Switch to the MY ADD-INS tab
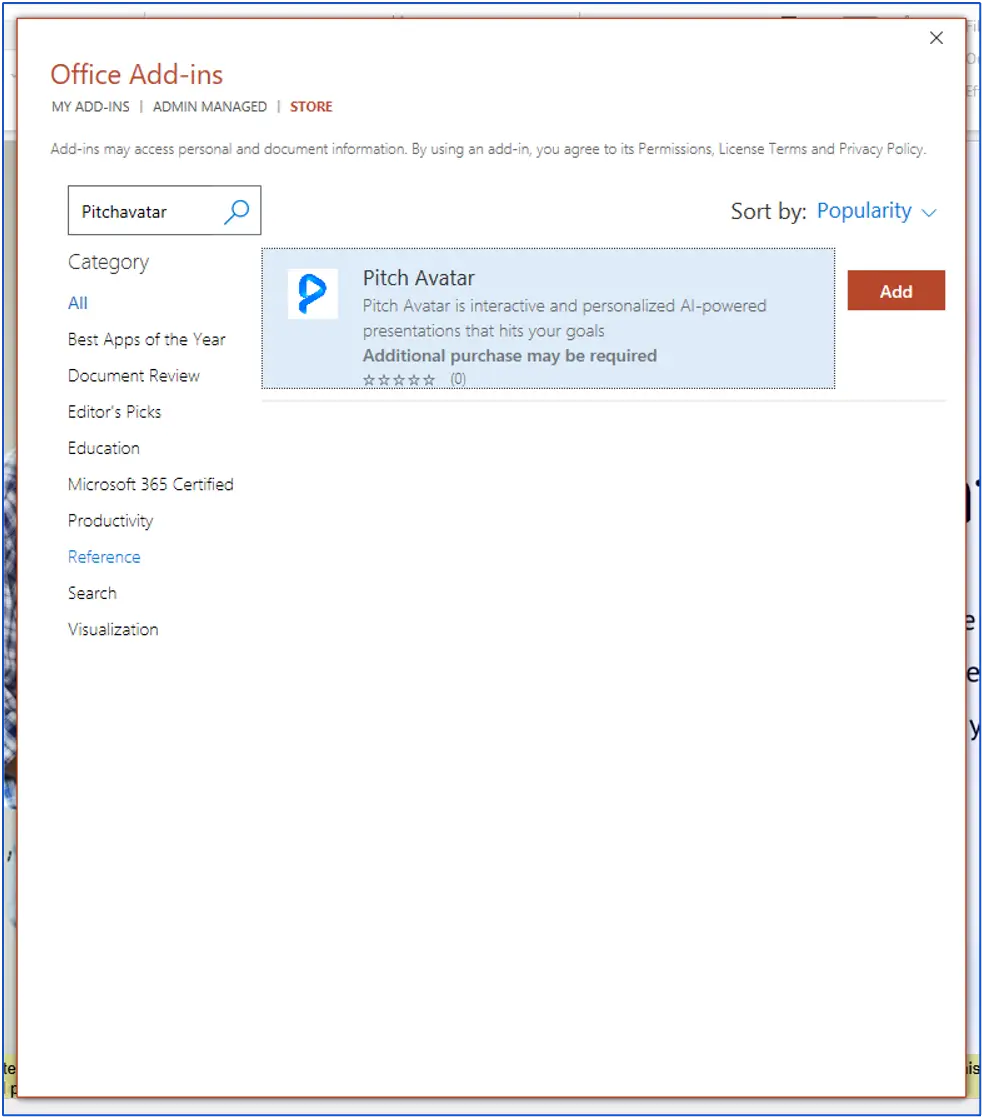This screenshot has height=1118, width=983. (x=91, y=107)
